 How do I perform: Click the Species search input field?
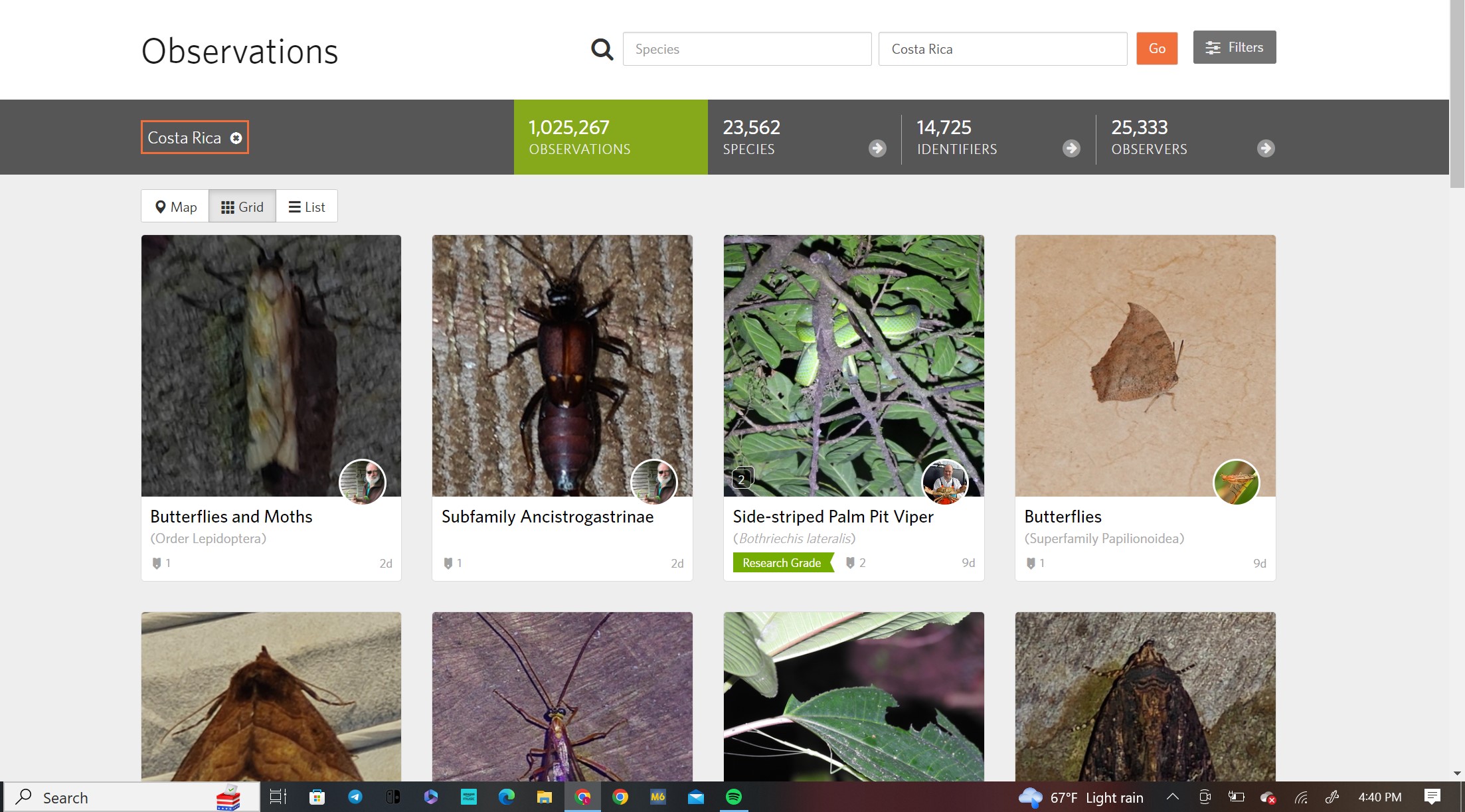click(x=746, y=48)
